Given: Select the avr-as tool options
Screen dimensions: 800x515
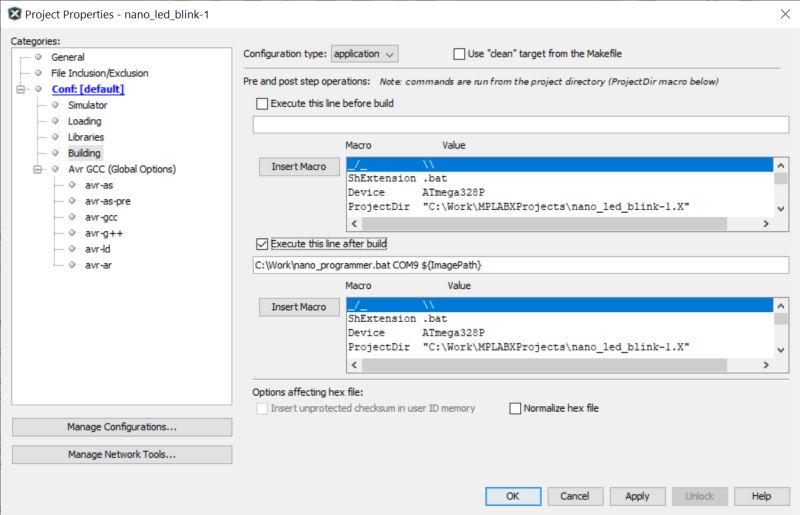Looking at the screenshot, I should pyautogui.click(x=99, y=185).
